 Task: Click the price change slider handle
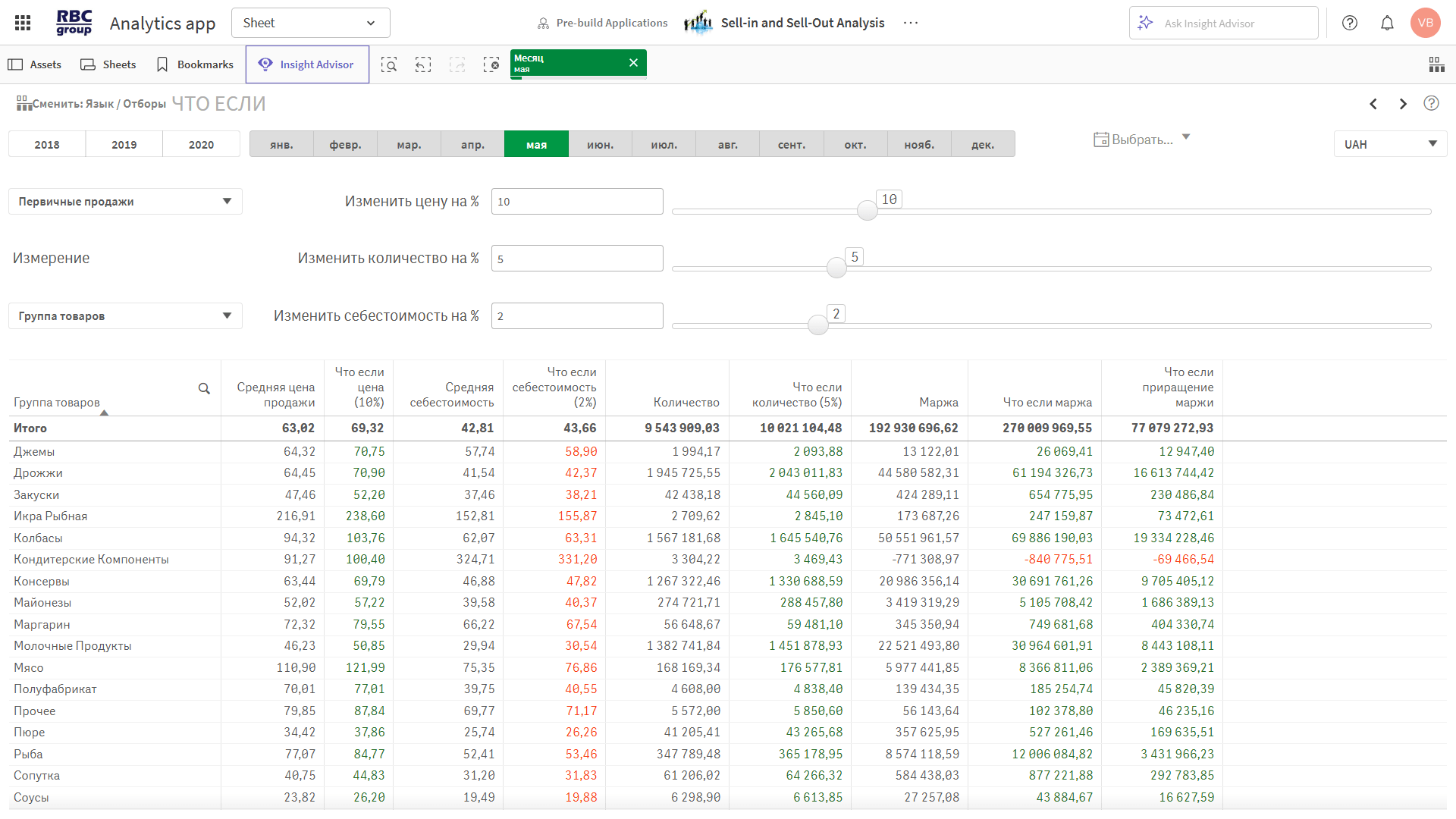tap(867, 211)
